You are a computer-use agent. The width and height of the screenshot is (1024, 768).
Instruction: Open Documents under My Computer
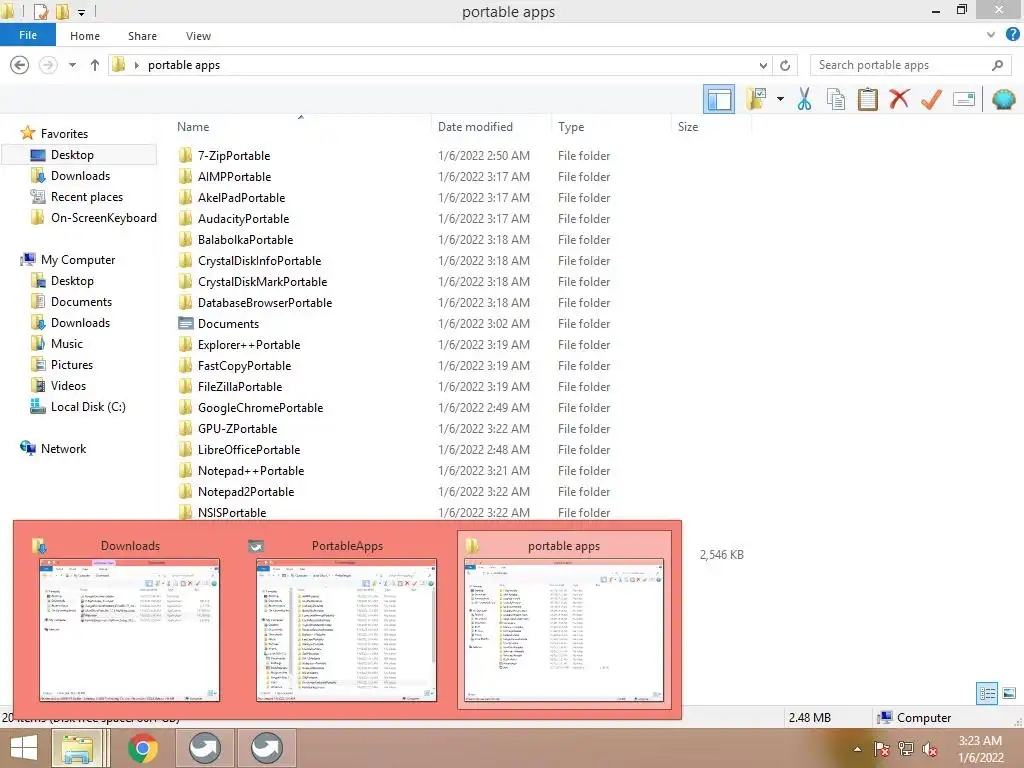click(81, 302)
